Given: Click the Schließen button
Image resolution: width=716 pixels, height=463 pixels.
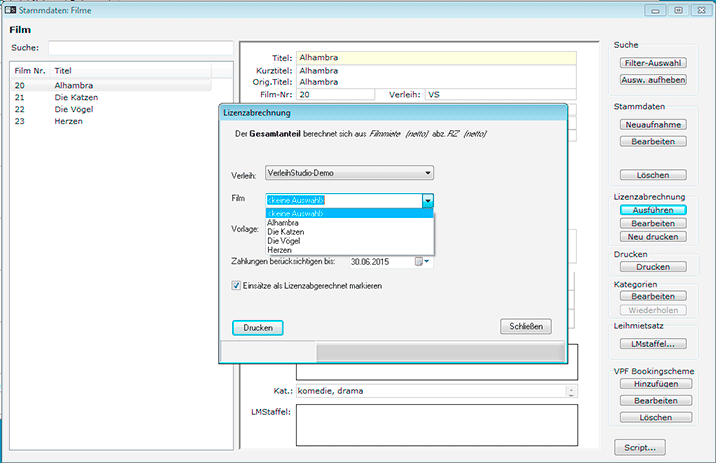Looking at the screenshot, I should (x=525, y=327).
